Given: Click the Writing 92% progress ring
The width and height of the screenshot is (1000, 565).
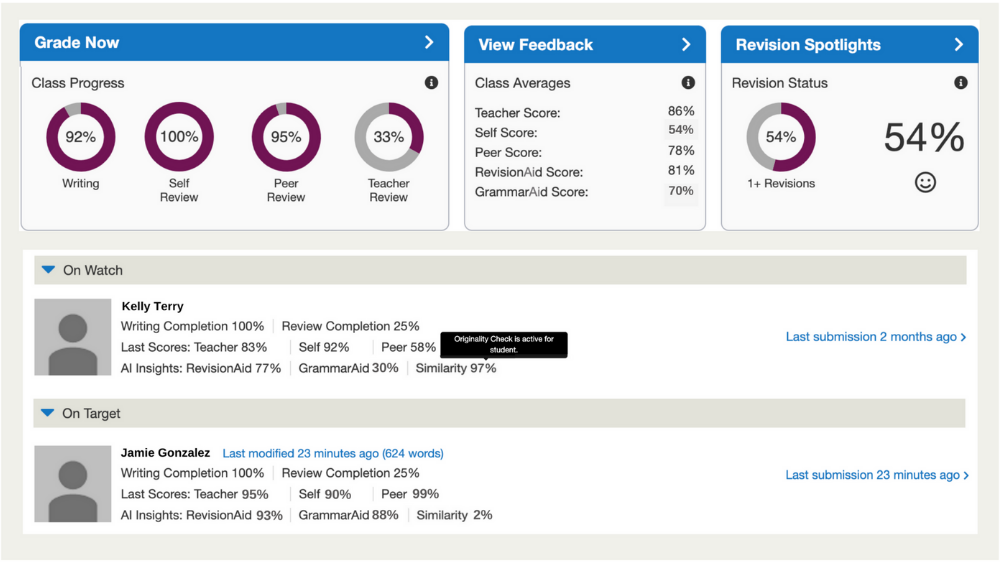Looking at the screenshot, I should (80, 137).
